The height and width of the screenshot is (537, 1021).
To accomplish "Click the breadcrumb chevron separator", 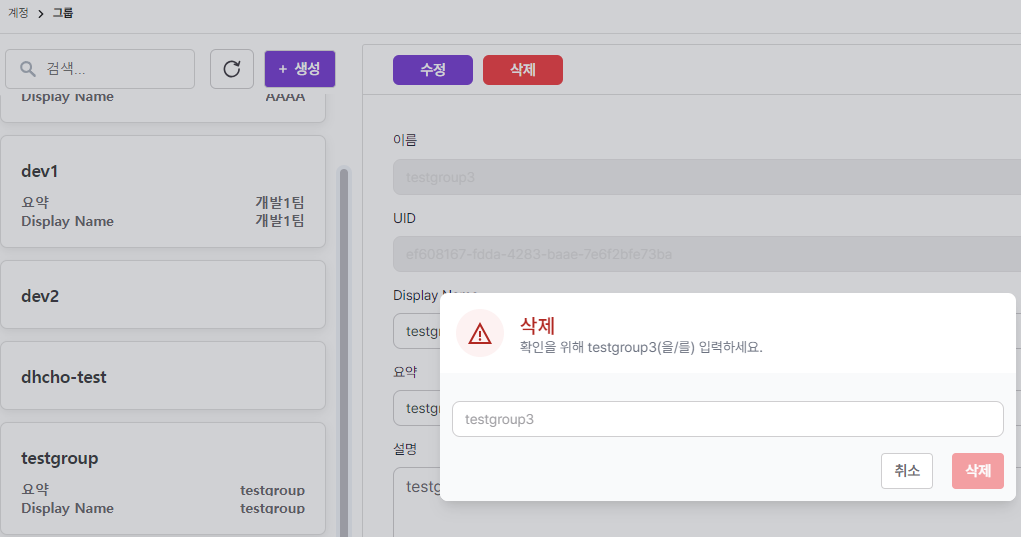I will (40, 14).
